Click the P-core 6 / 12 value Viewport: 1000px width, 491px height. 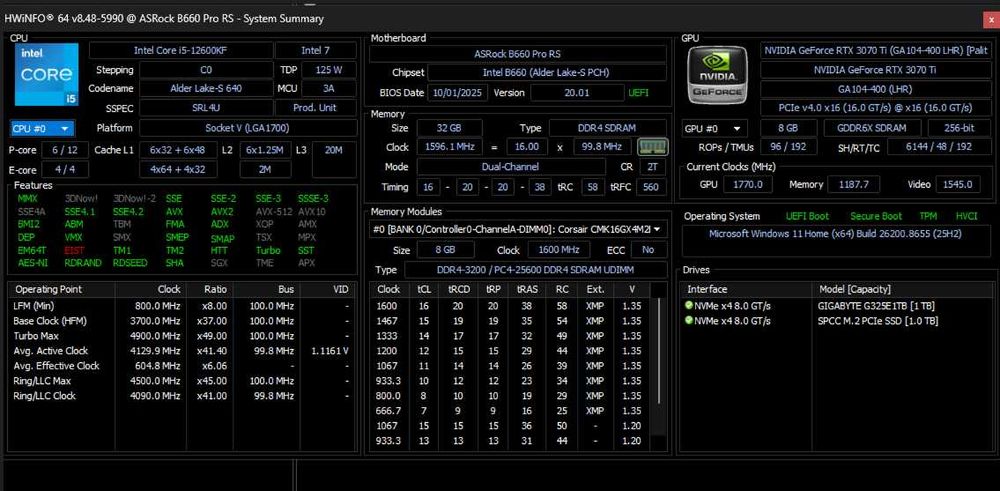click(x=65, y=150)
